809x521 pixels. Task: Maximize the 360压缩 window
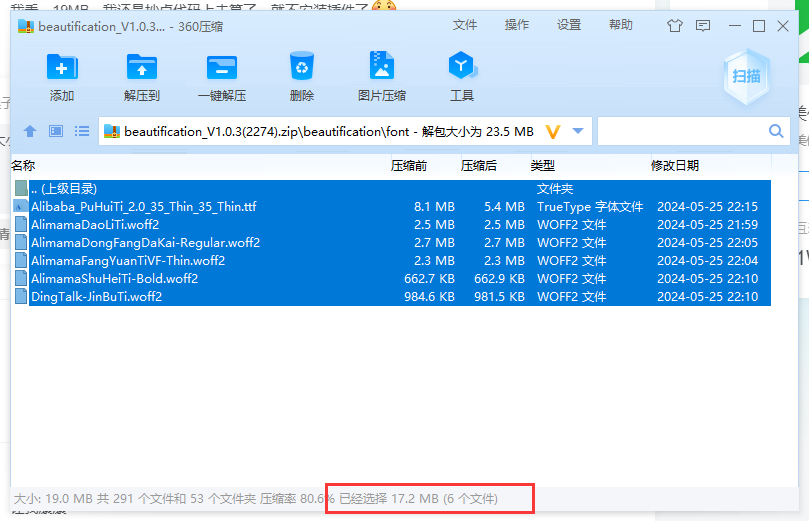(759, 26)
